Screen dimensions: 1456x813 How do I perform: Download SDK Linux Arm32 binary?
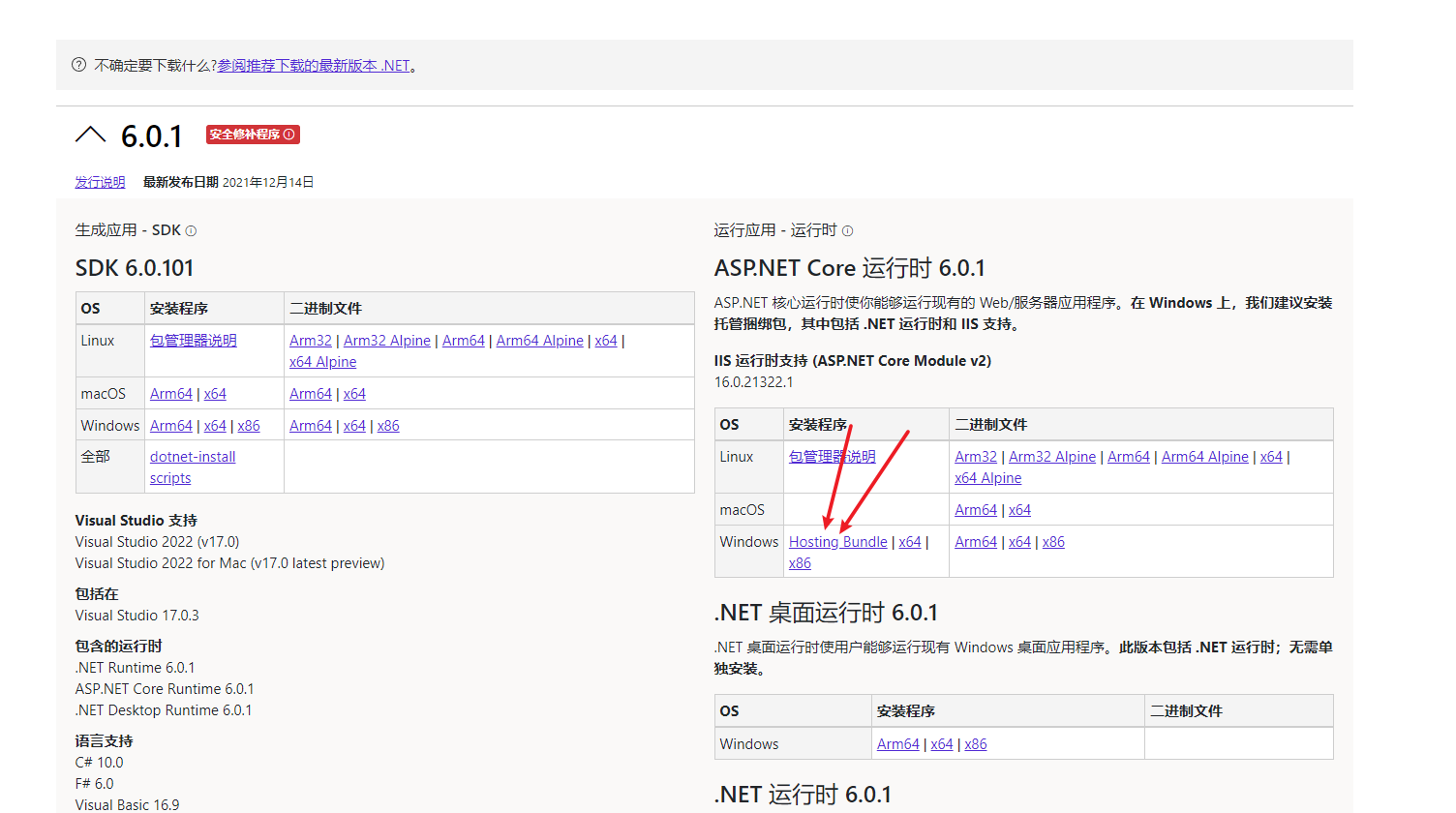(311, 341)
